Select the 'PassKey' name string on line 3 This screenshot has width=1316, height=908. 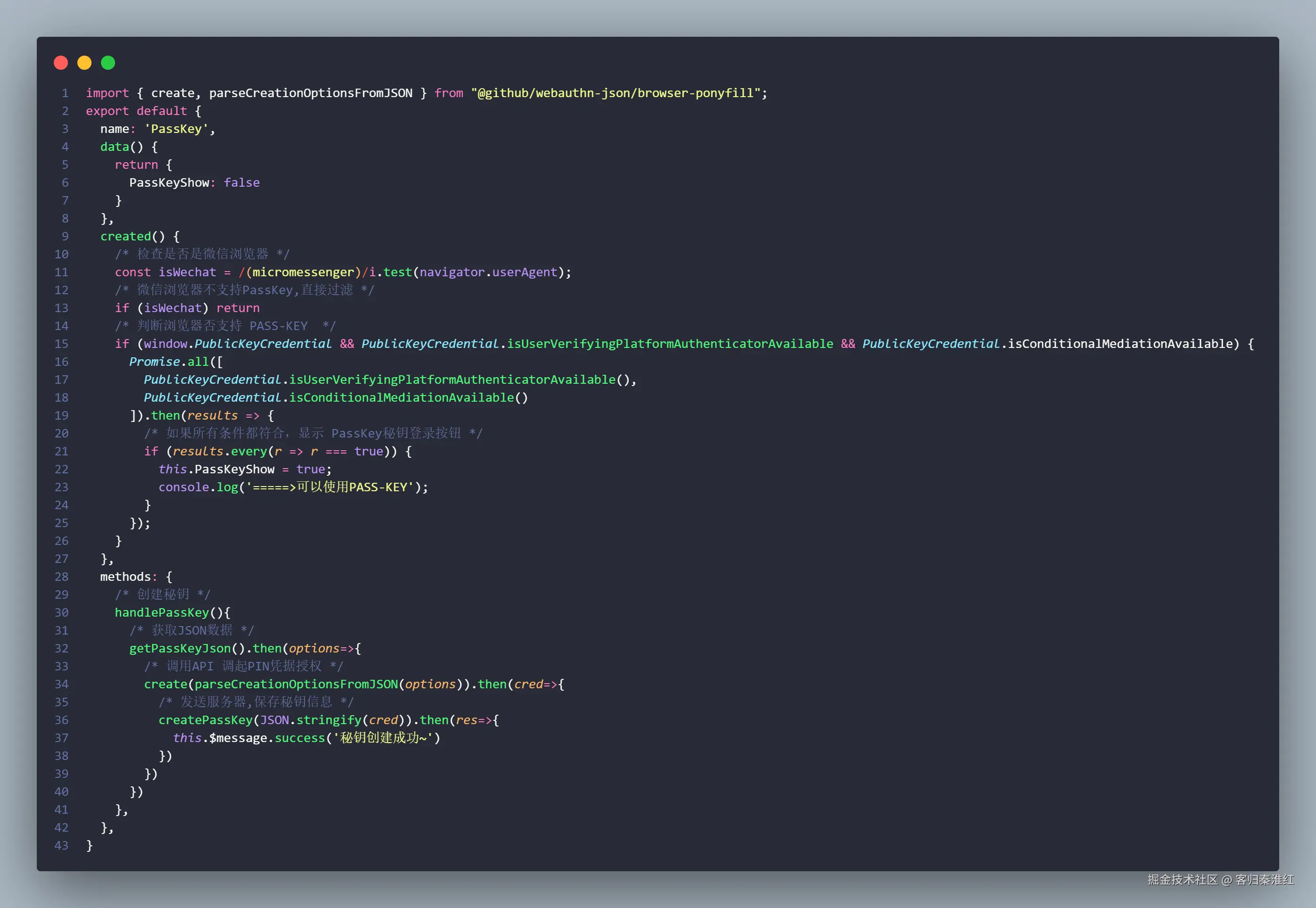[x=178, y=129]
